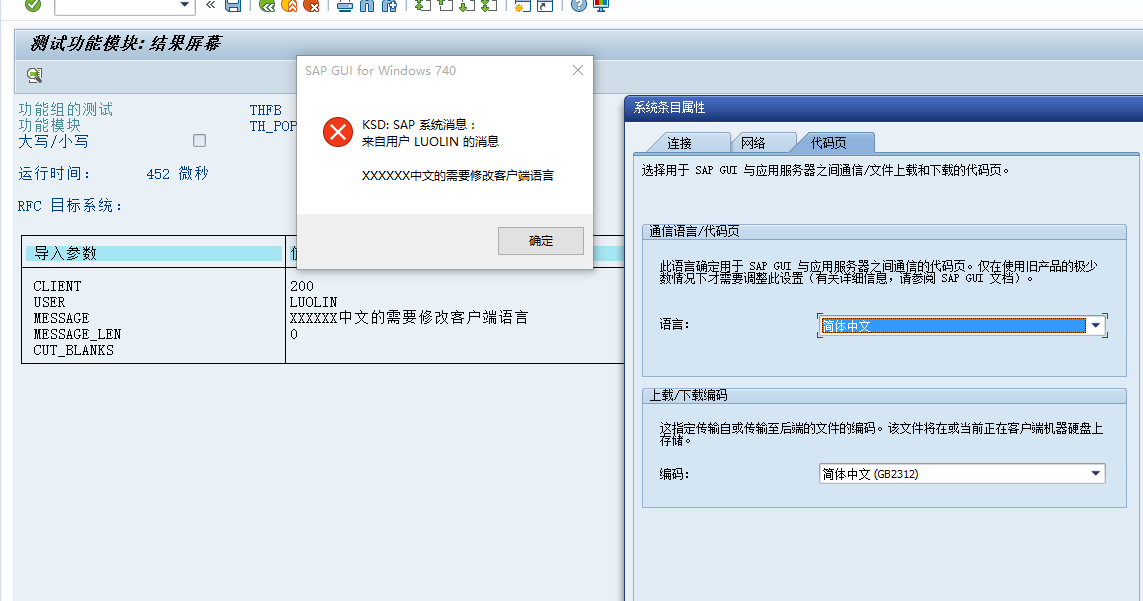Click the Print icon
Image resolution: width=1143 pixels, height=601 pixels.
tap(345, 6)
